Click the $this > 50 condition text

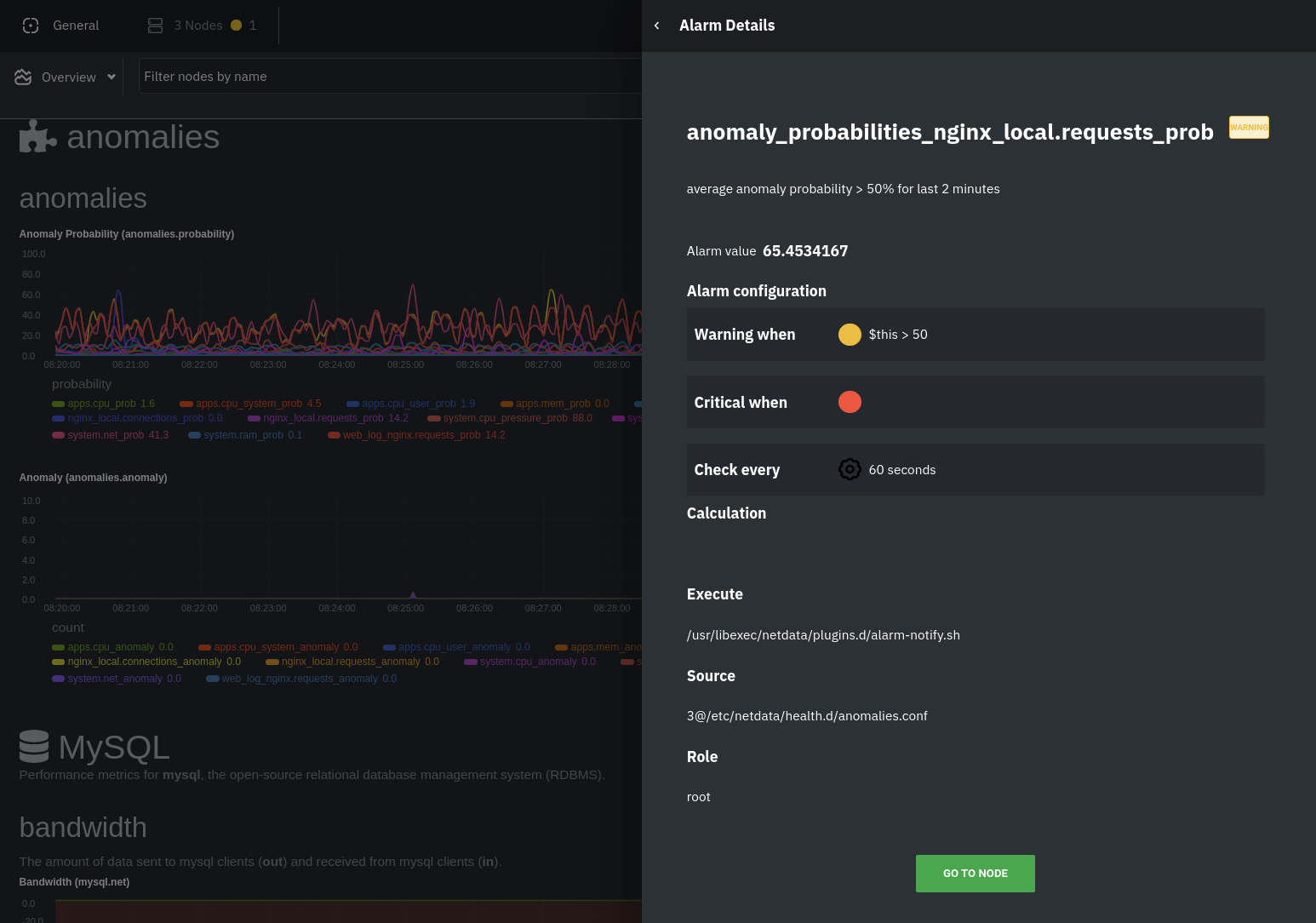[x=898, y=335]
